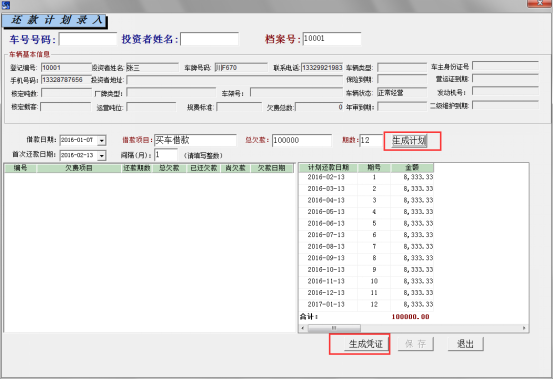Click the 已还欠款 column header
Viewport: 553px width, 380px height.
[x=203, y=168]
